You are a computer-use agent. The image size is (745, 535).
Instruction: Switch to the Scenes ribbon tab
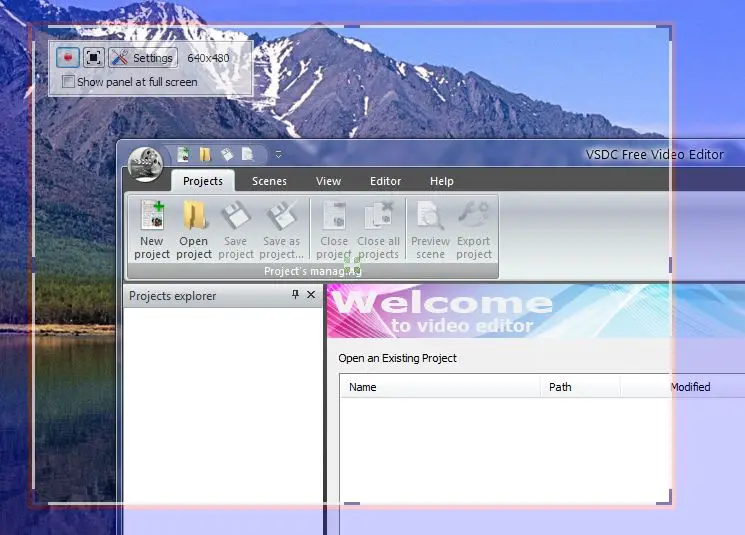pyautogui.click(x=269, y=181)
